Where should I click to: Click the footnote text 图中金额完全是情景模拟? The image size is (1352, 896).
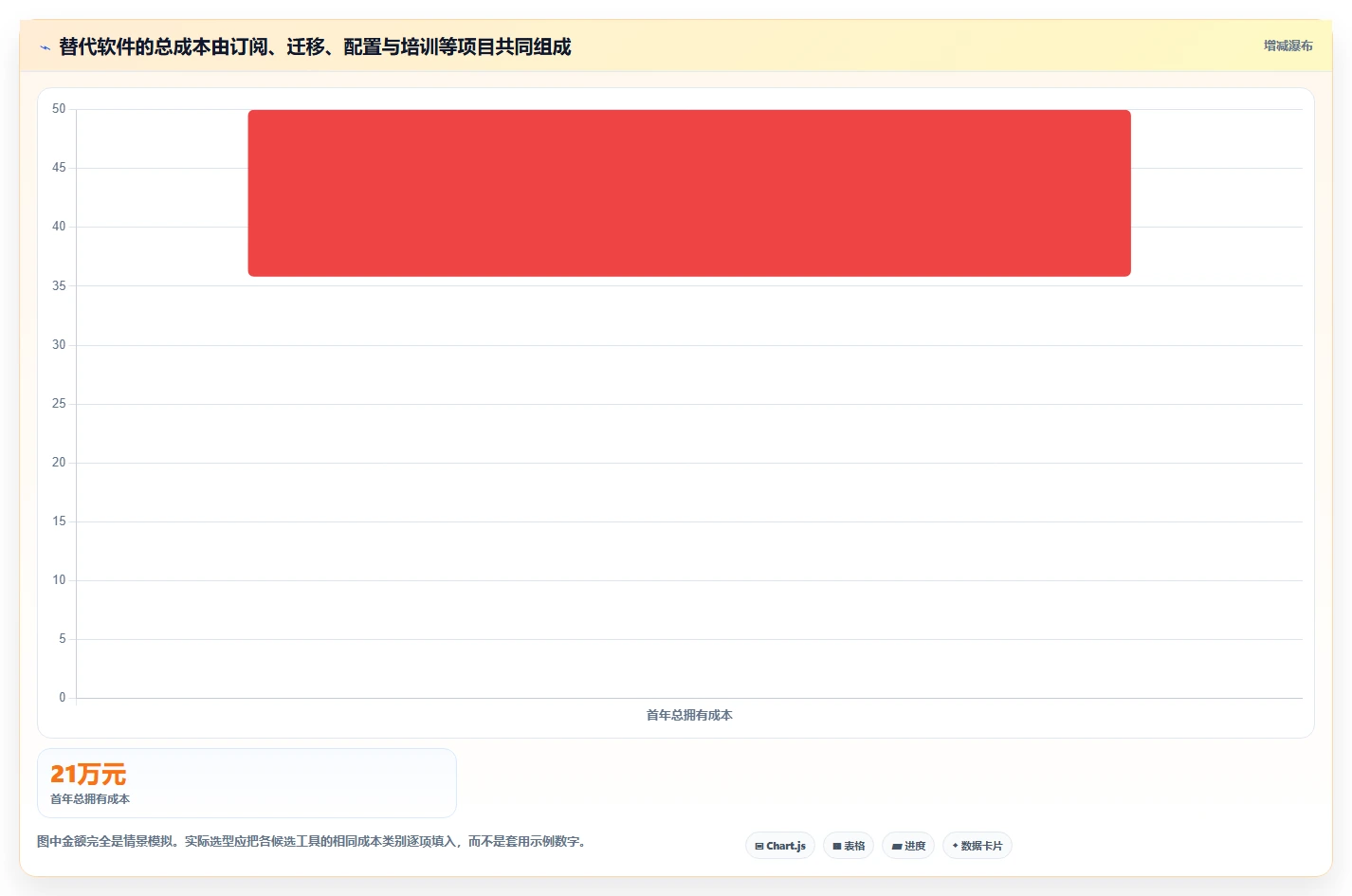311,841
